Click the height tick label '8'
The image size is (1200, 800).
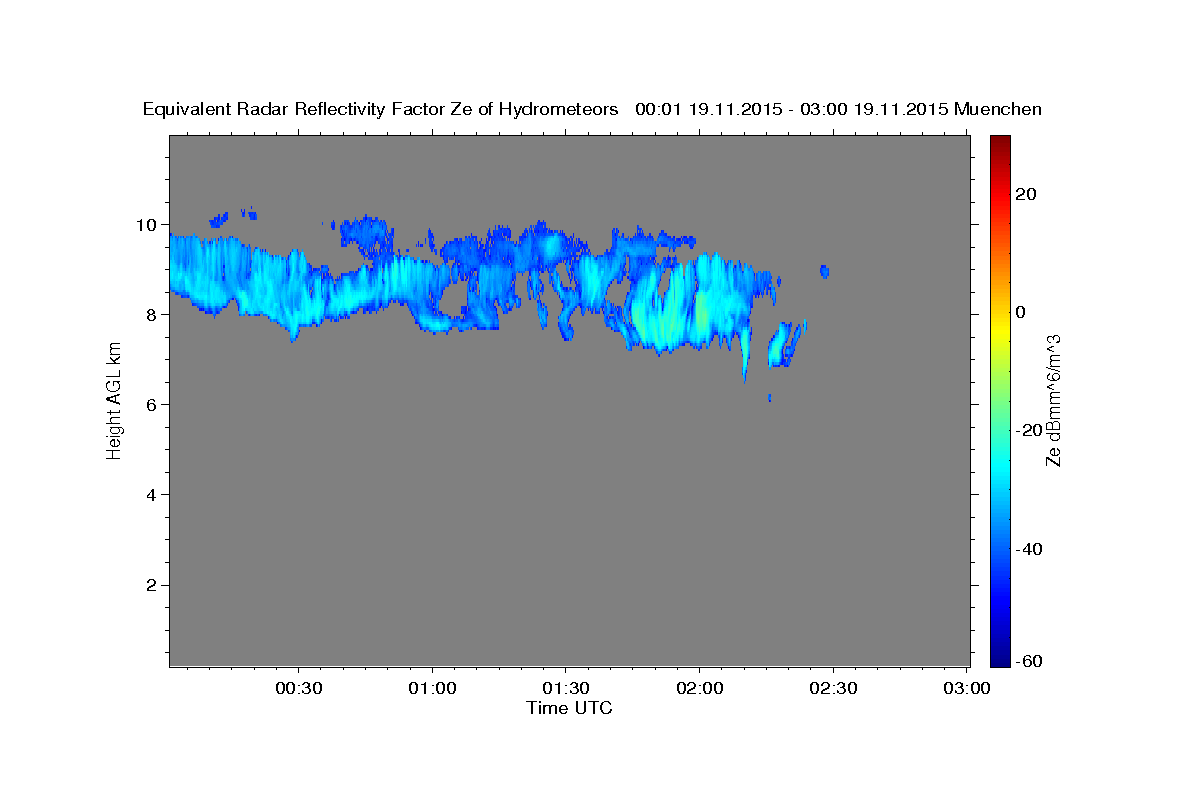click(149, 315)
